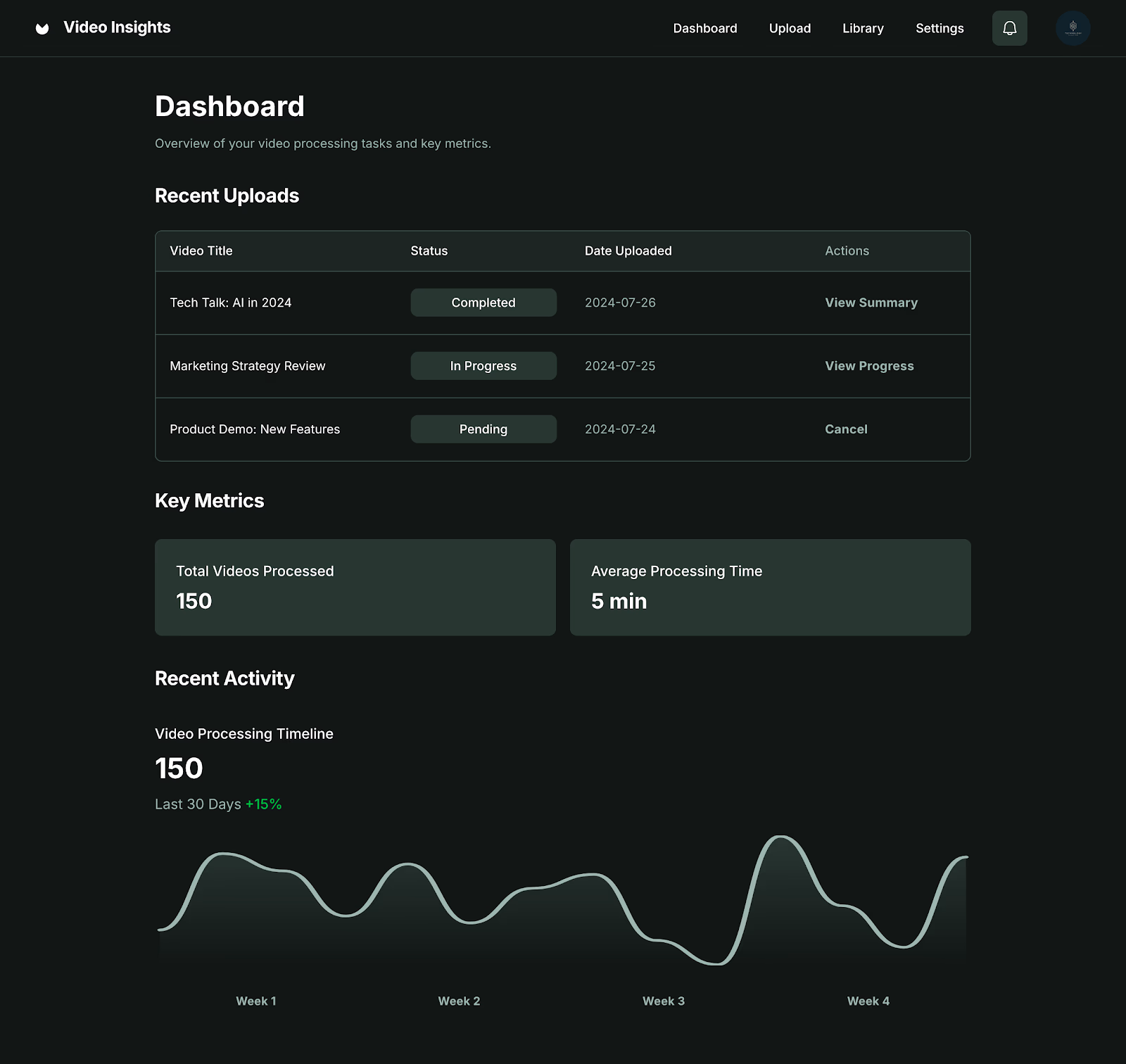Image resolution: width=1126 pixels, height=1064 pixels.
Task: Open the Total Videos Processed card
Action: coord(355,587)
